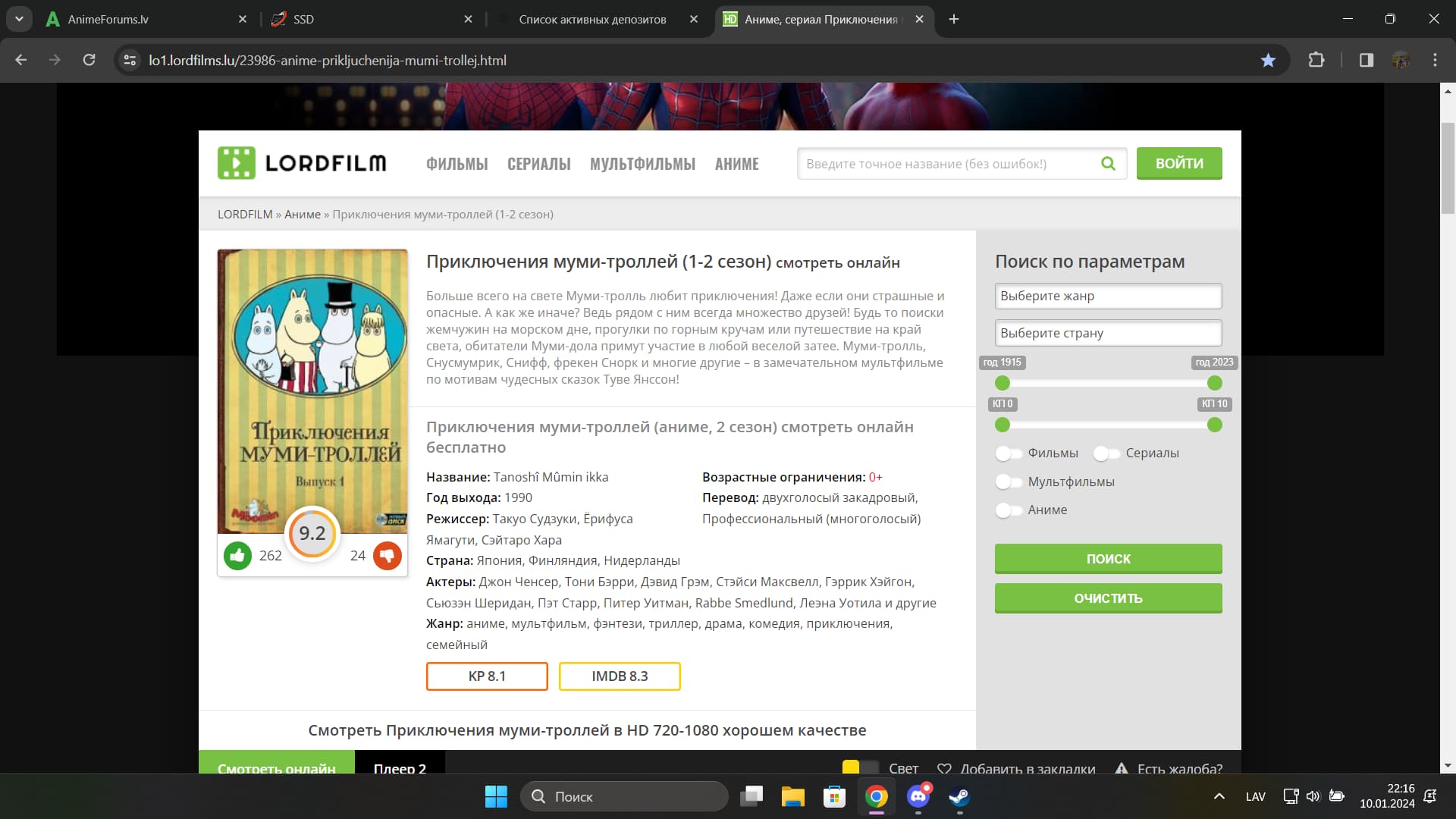Click the green thumbs-up like icon

(237, 556)
